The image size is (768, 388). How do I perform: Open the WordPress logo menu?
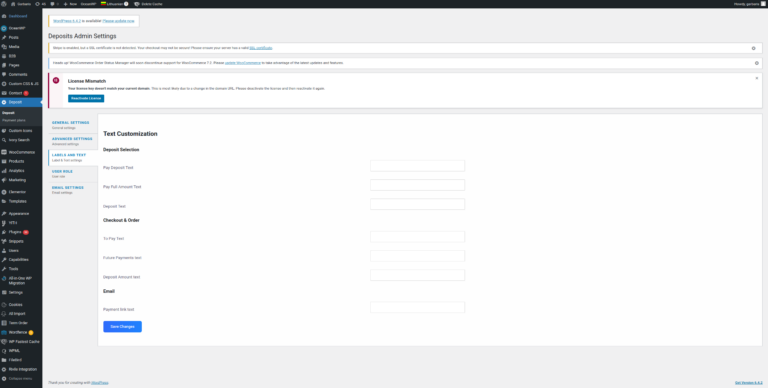[4, 3]
